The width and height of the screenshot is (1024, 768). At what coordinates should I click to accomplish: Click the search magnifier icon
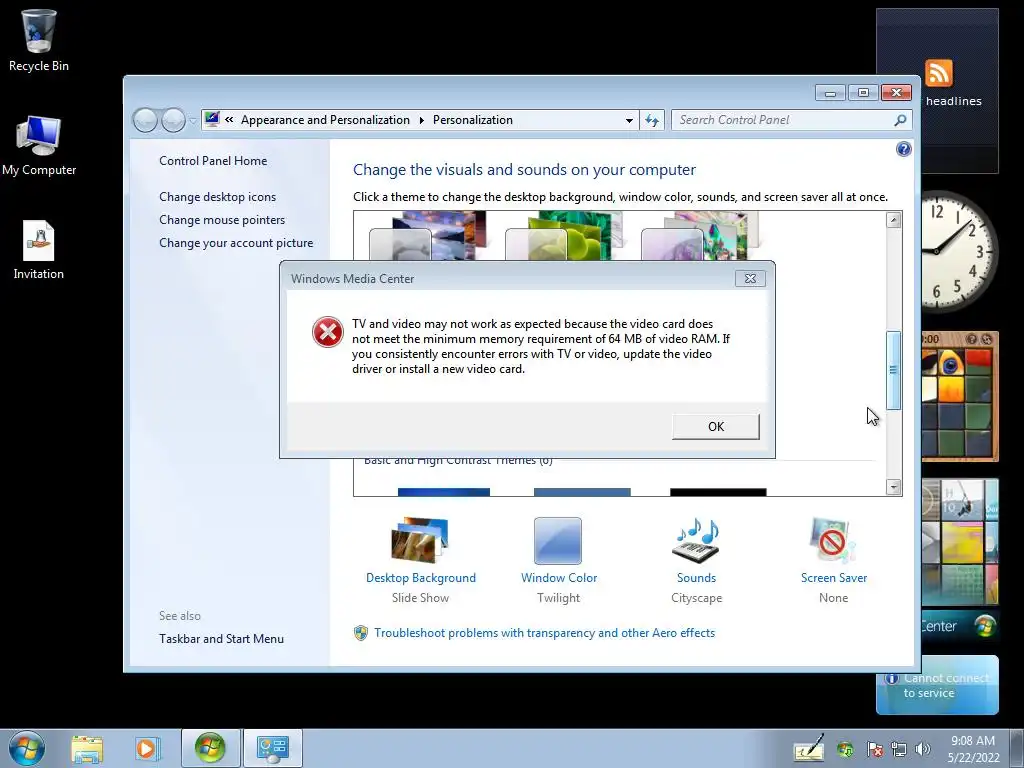point(900,120)
